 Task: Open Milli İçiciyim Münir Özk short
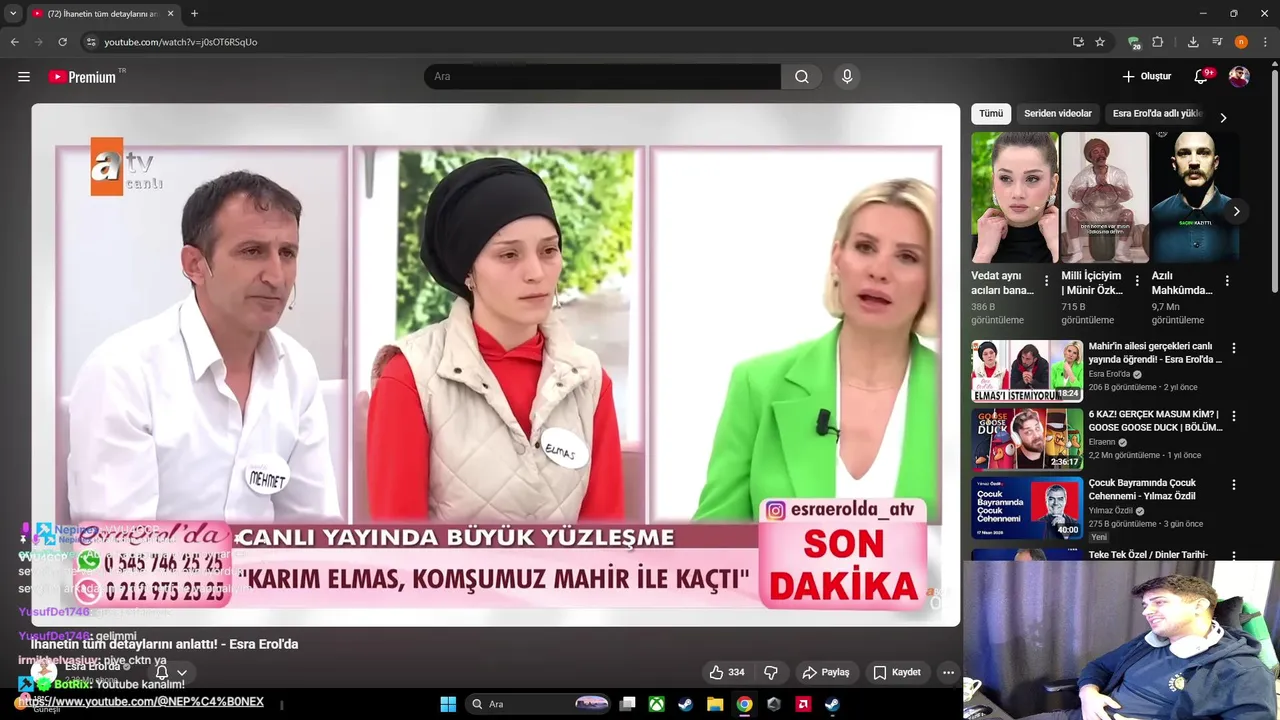1105,197
